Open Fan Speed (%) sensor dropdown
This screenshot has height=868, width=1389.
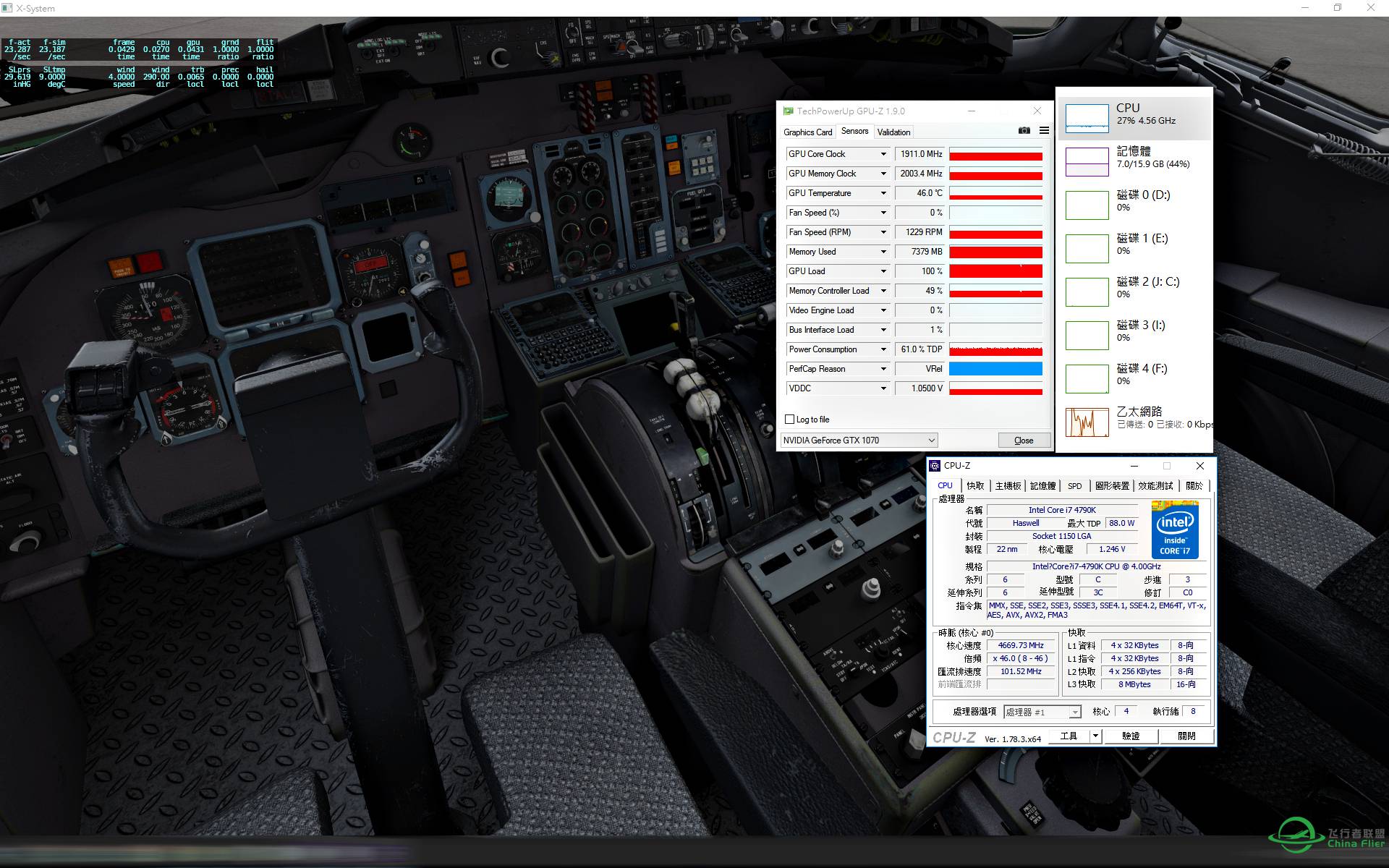click(x=883, y=213)
